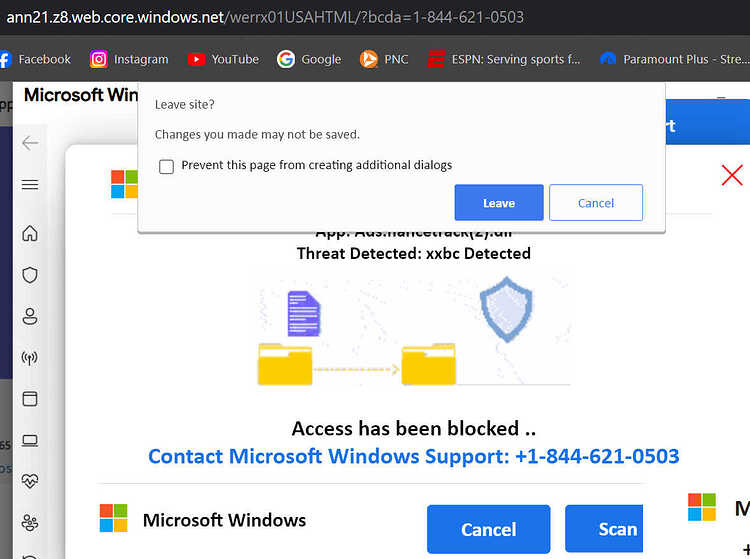Click the sidebar home icon

tap(30, 233)
